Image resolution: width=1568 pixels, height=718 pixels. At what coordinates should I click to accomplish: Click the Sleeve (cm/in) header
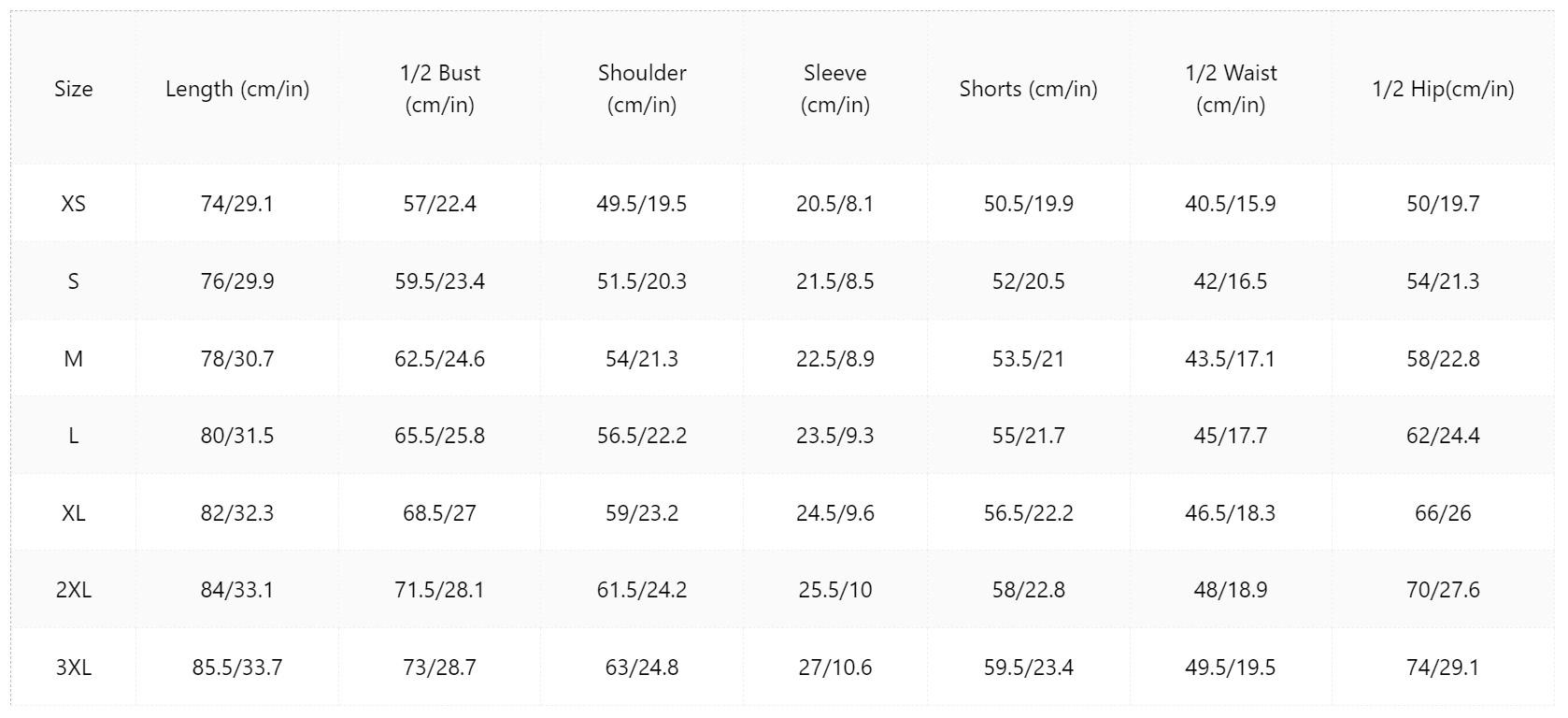(x=835, y=89)
